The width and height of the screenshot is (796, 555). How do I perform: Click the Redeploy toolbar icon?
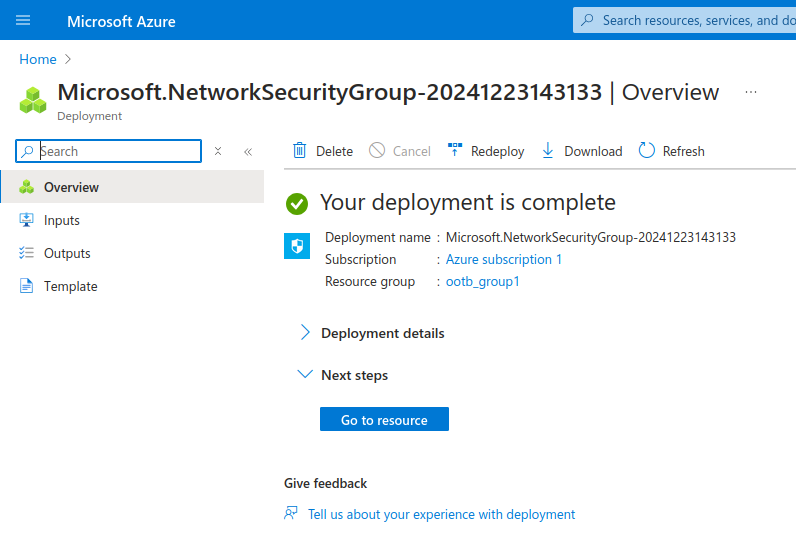pos(455,151)
